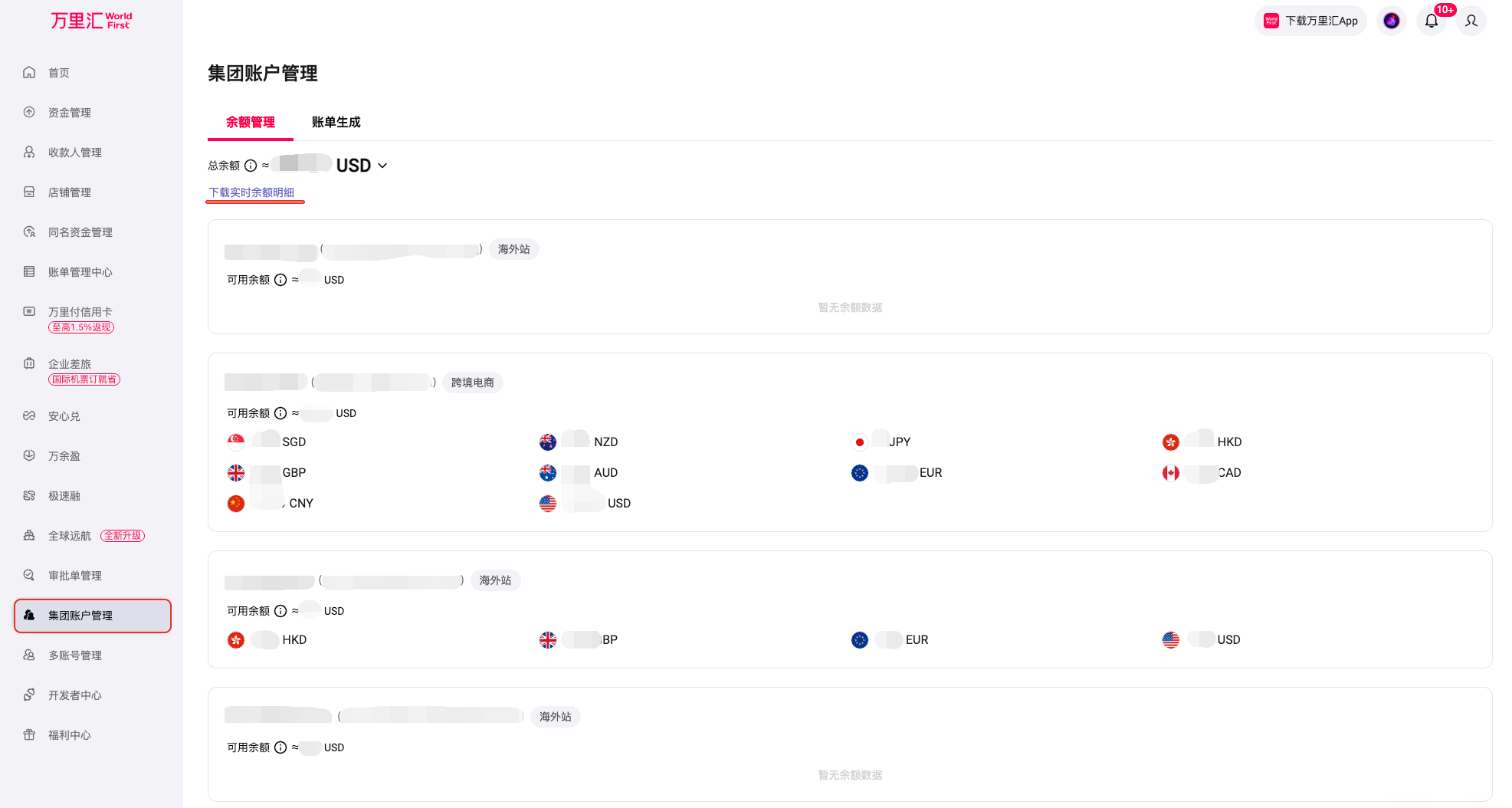Click the Canada flag icon for CAD
Image resolution: width=1512 pixels, height=808 pixels.
[x=1171, y=473]
